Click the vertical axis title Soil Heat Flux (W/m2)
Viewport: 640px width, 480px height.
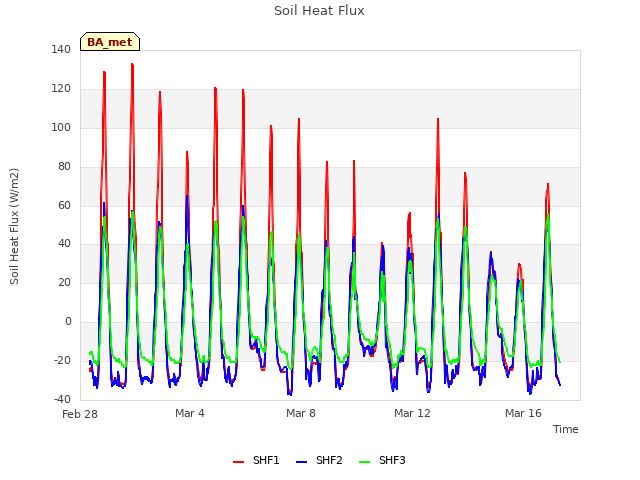pos(14,226)
